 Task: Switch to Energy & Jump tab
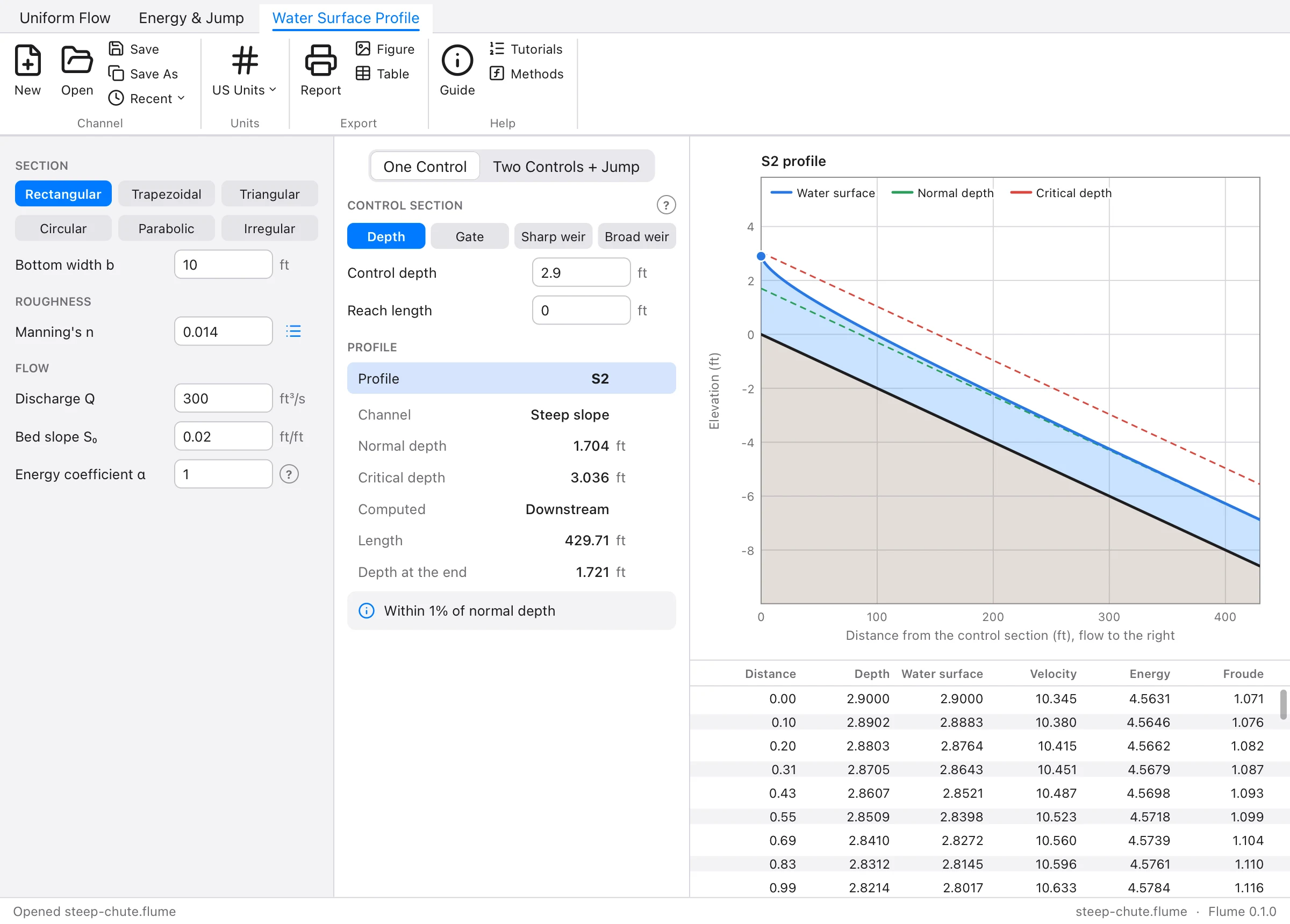191,18
